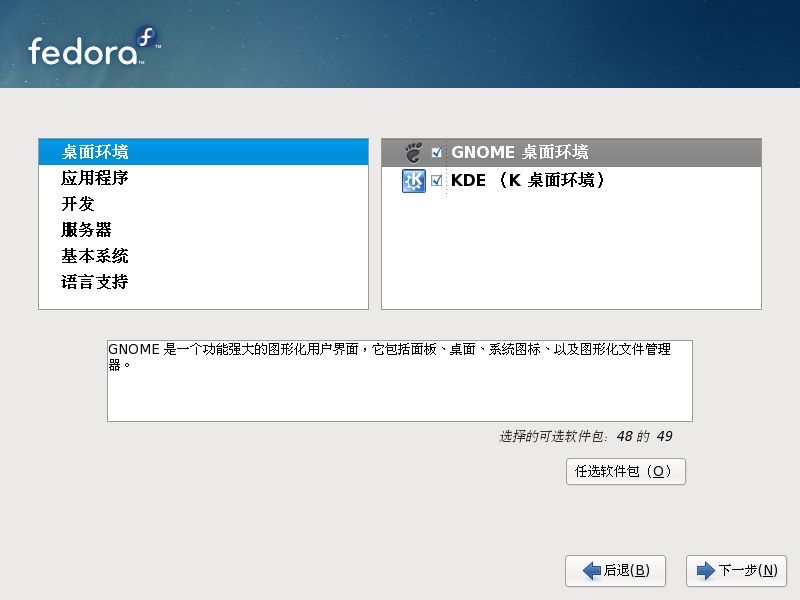Select the GNOME 桌面环境 row text
Viewport: 800px width, 600px height.
pyautogui.click(x=520, y=152)
